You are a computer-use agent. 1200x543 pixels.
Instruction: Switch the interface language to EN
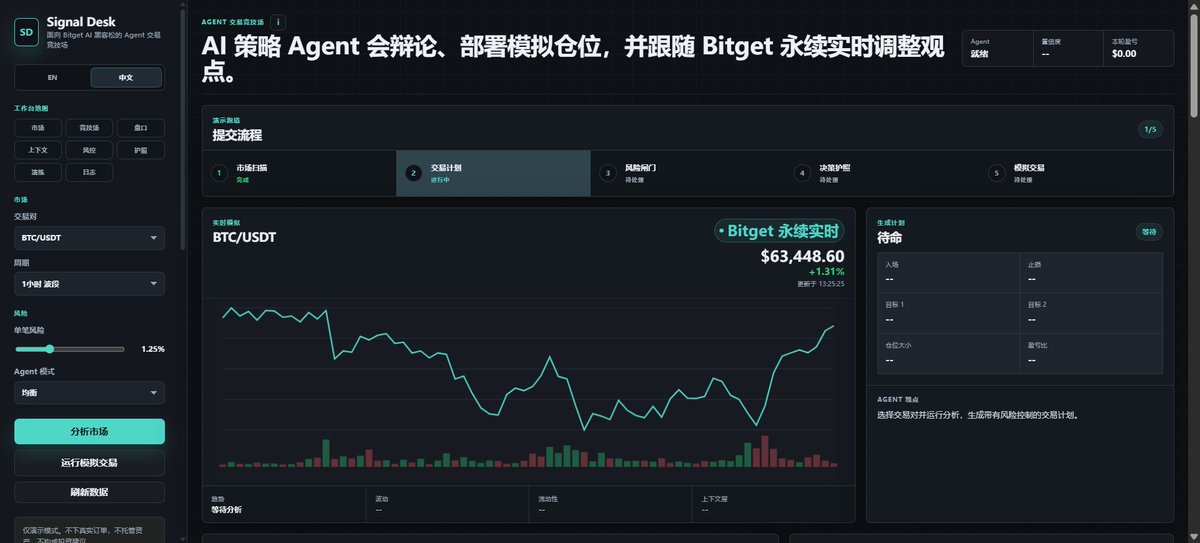[x=52, y=78]
